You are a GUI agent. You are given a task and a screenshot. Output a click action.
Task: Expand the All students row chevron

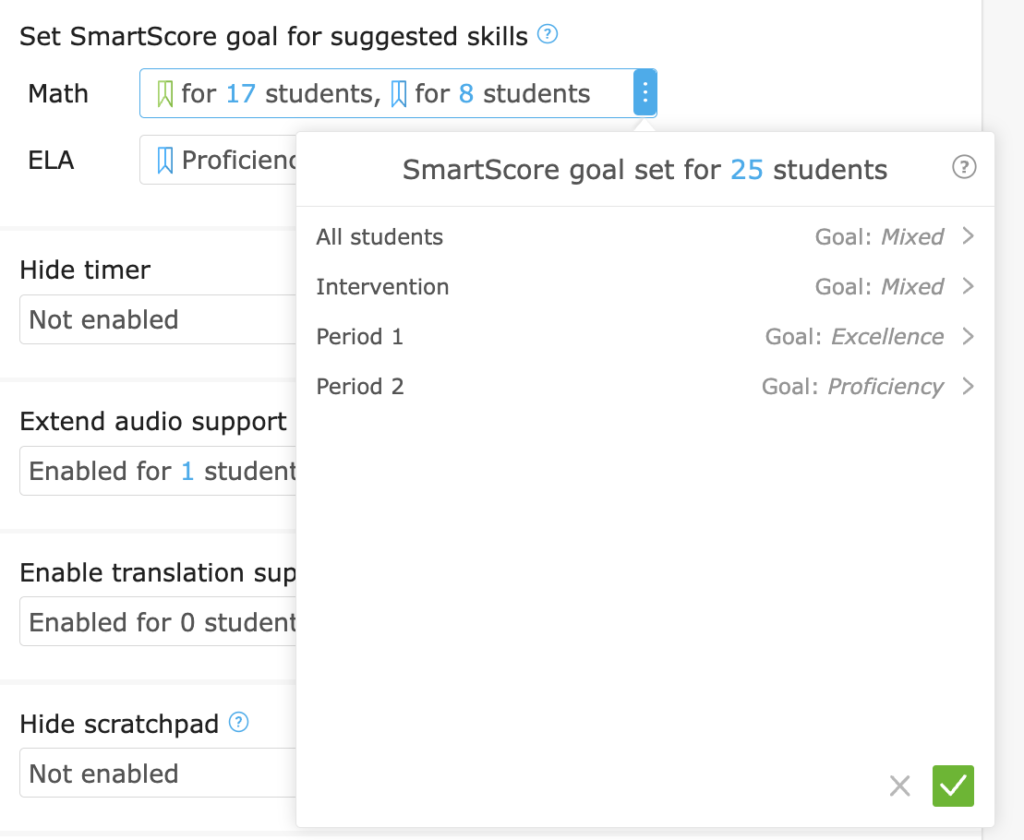(x=967, y=237)
